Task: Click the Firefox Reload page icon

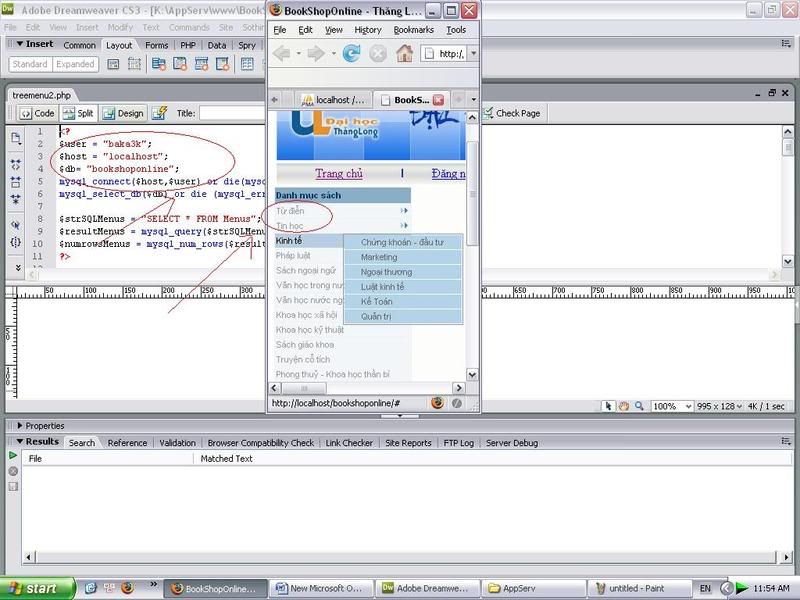Action: pos(351,53)
